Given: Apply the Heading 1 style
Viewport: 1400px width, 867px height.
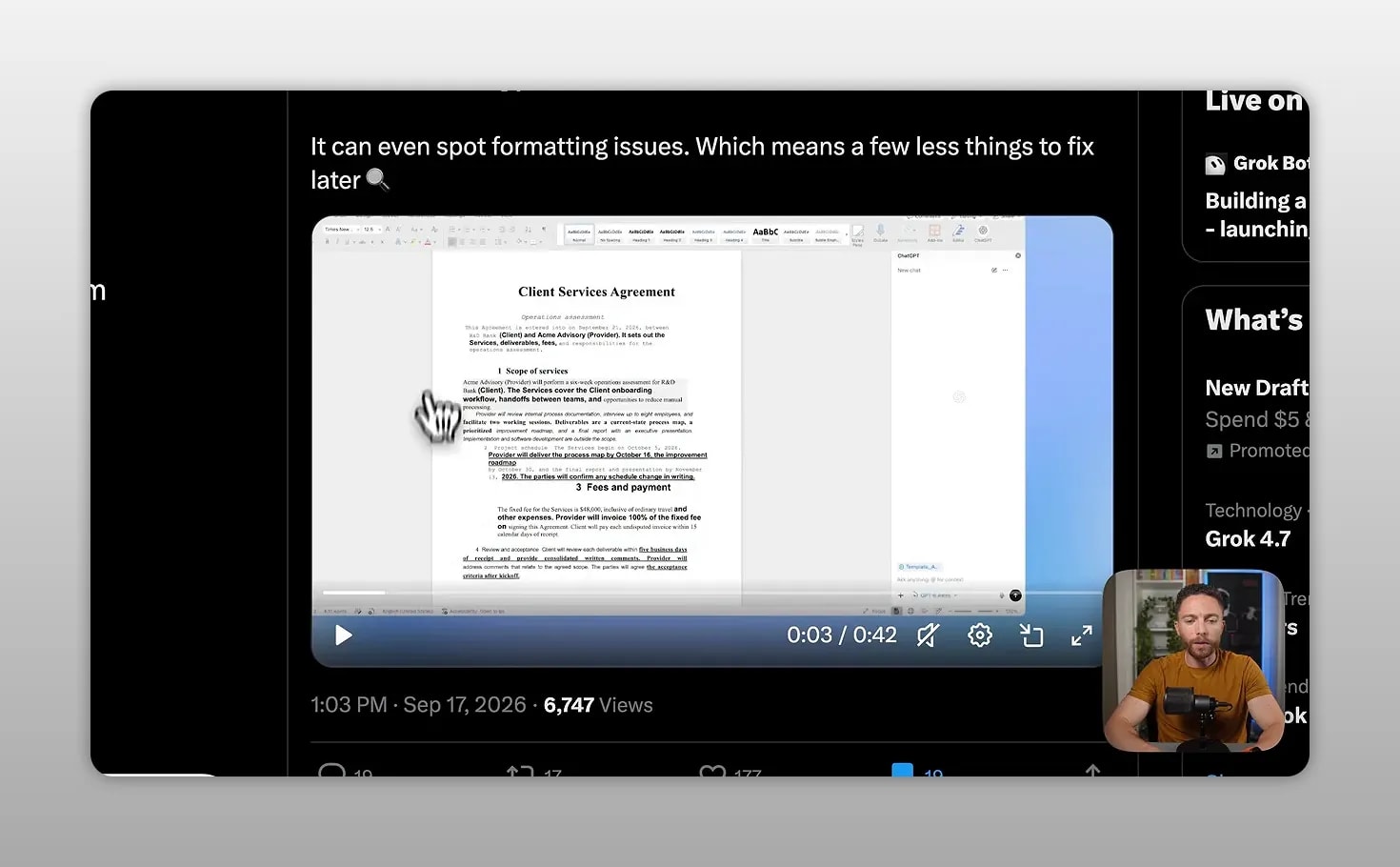Looking at the screenshot, I should [x=641, y=234].
